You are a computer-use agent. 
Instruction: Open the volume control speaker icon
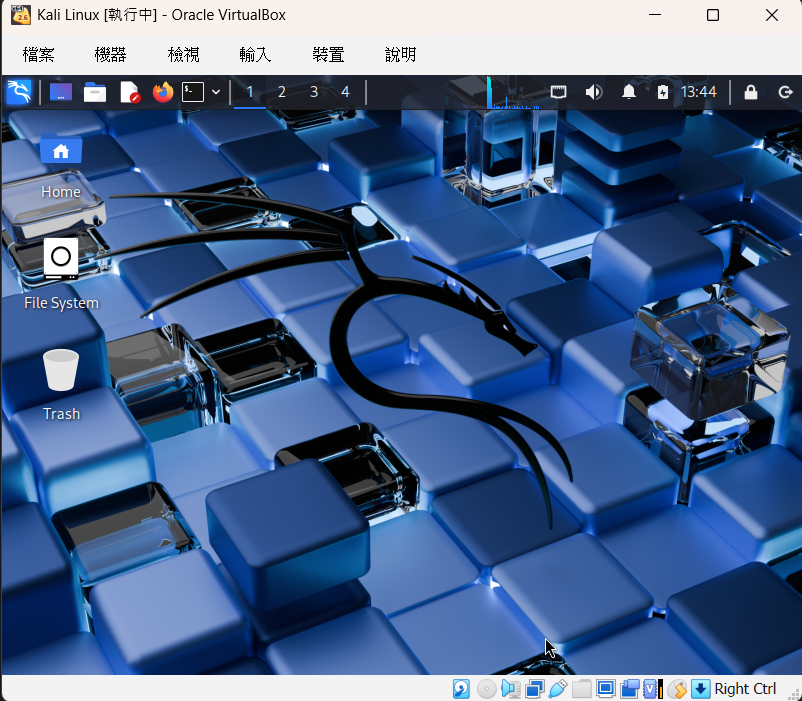pos(594,92)
